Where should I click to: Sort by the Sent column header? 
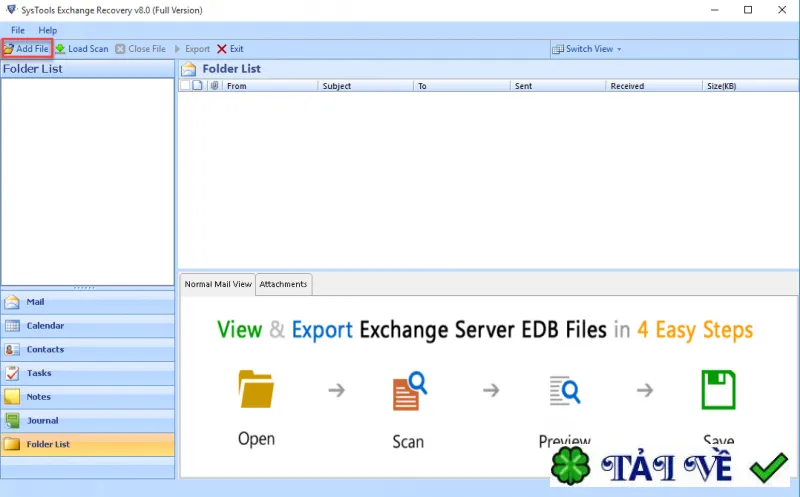[x=558, y=86]
